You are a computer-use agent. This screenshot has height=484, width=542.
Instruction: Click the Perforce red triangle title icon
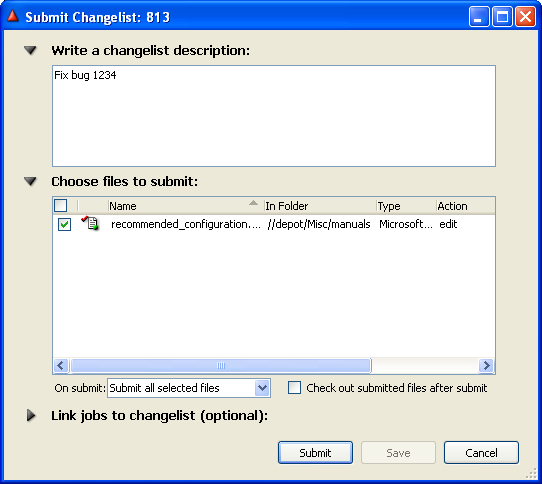[12, 16]
